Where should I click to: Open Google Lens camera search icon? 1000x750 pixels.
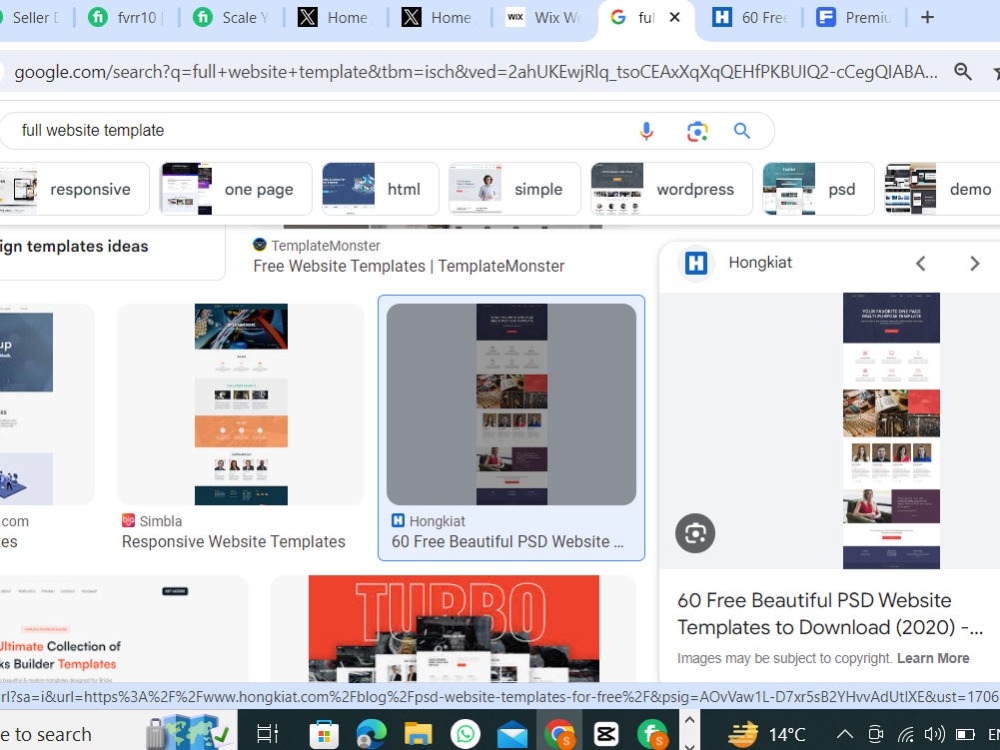(697, 131)
